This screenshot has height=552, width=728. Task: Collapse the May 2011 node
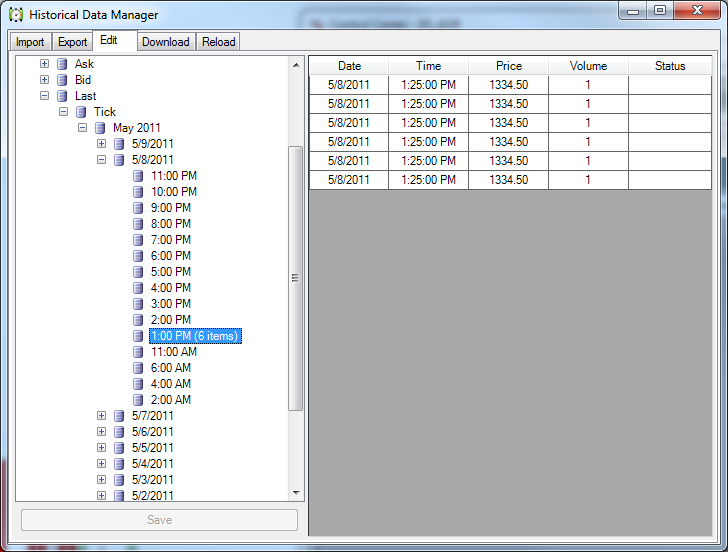pyautogui.click(x=83, y=128)
